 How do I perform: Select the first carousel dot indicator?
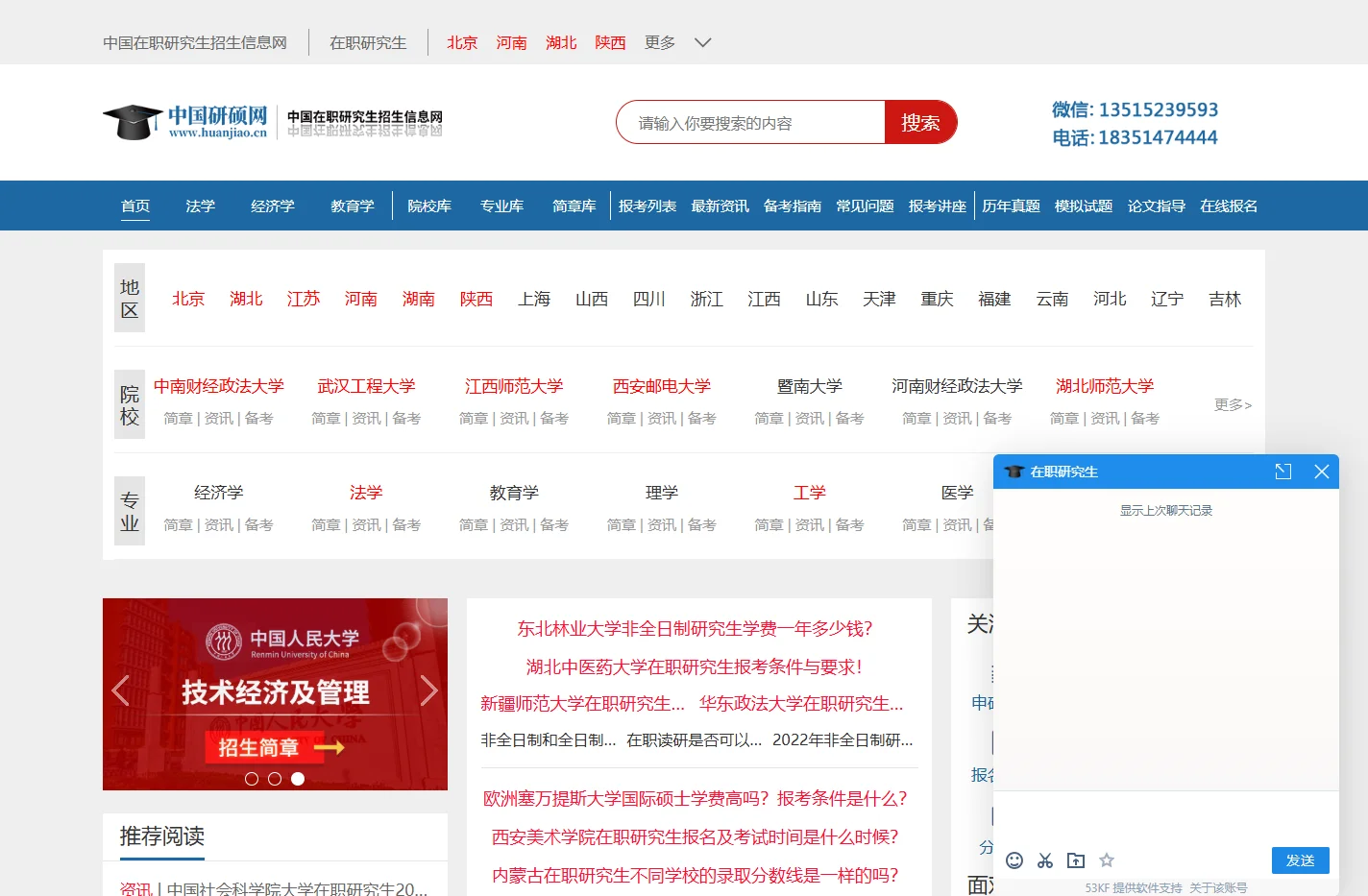[x=252, y=779]
